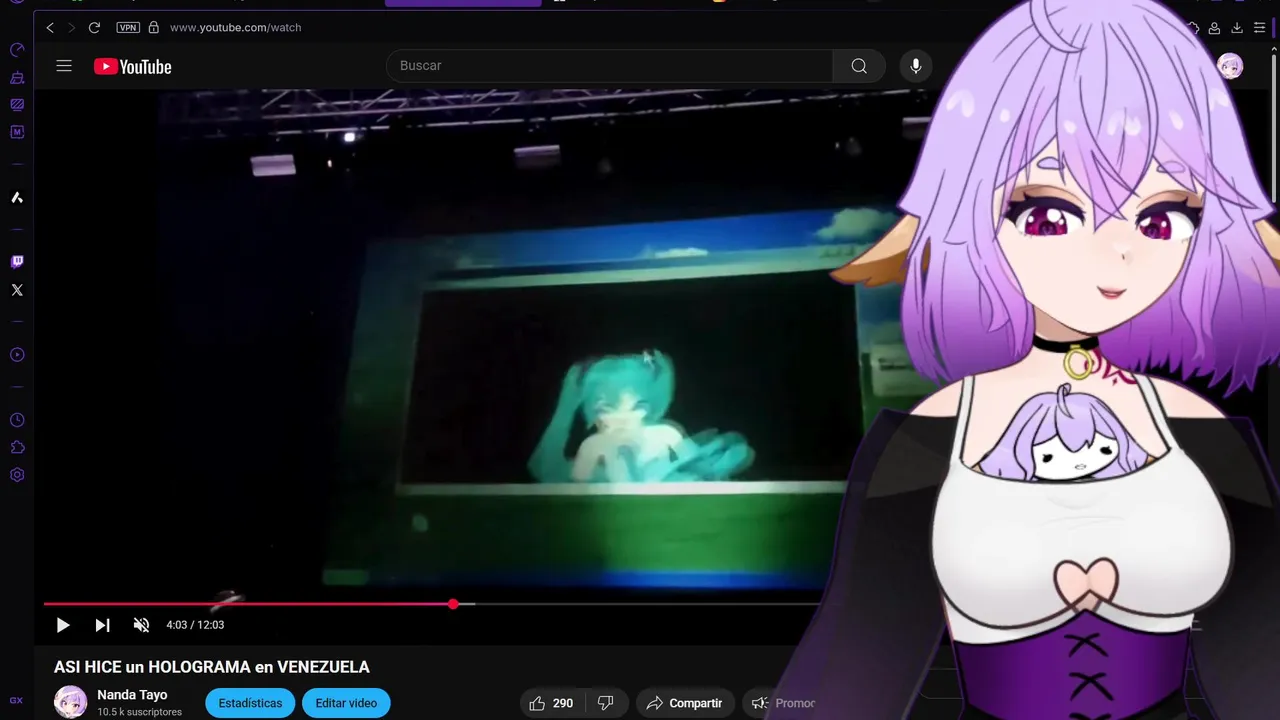Share the video with Compartir
This screenshot has height=720, width=1280.
(x=685, y=703)
